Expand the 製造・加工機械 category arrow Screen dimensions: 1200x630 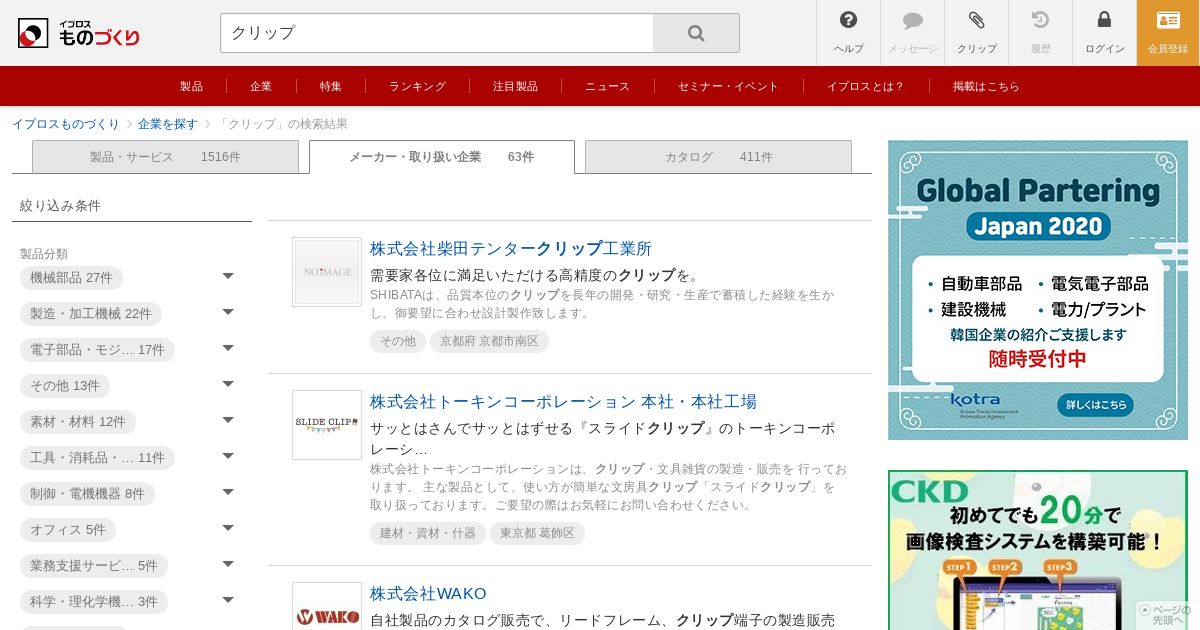click(228, 312)
